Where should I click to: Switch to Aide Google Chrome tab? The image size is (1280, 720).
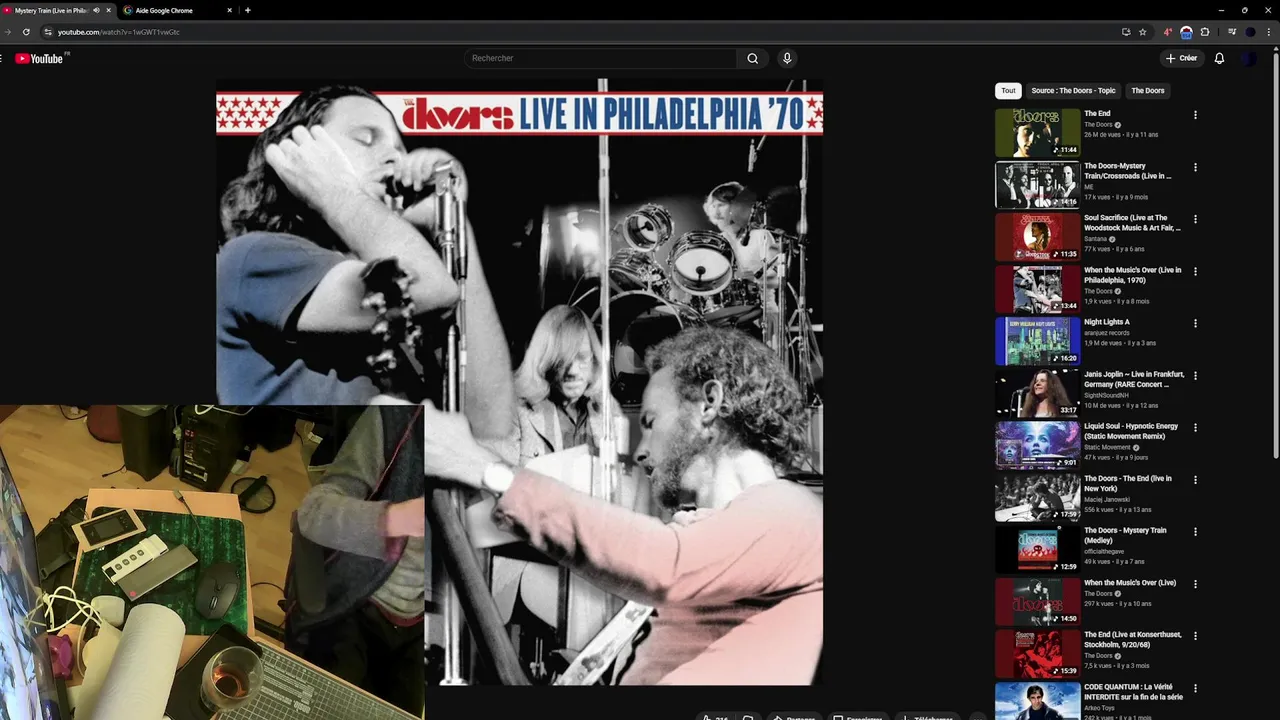point(176,10)
